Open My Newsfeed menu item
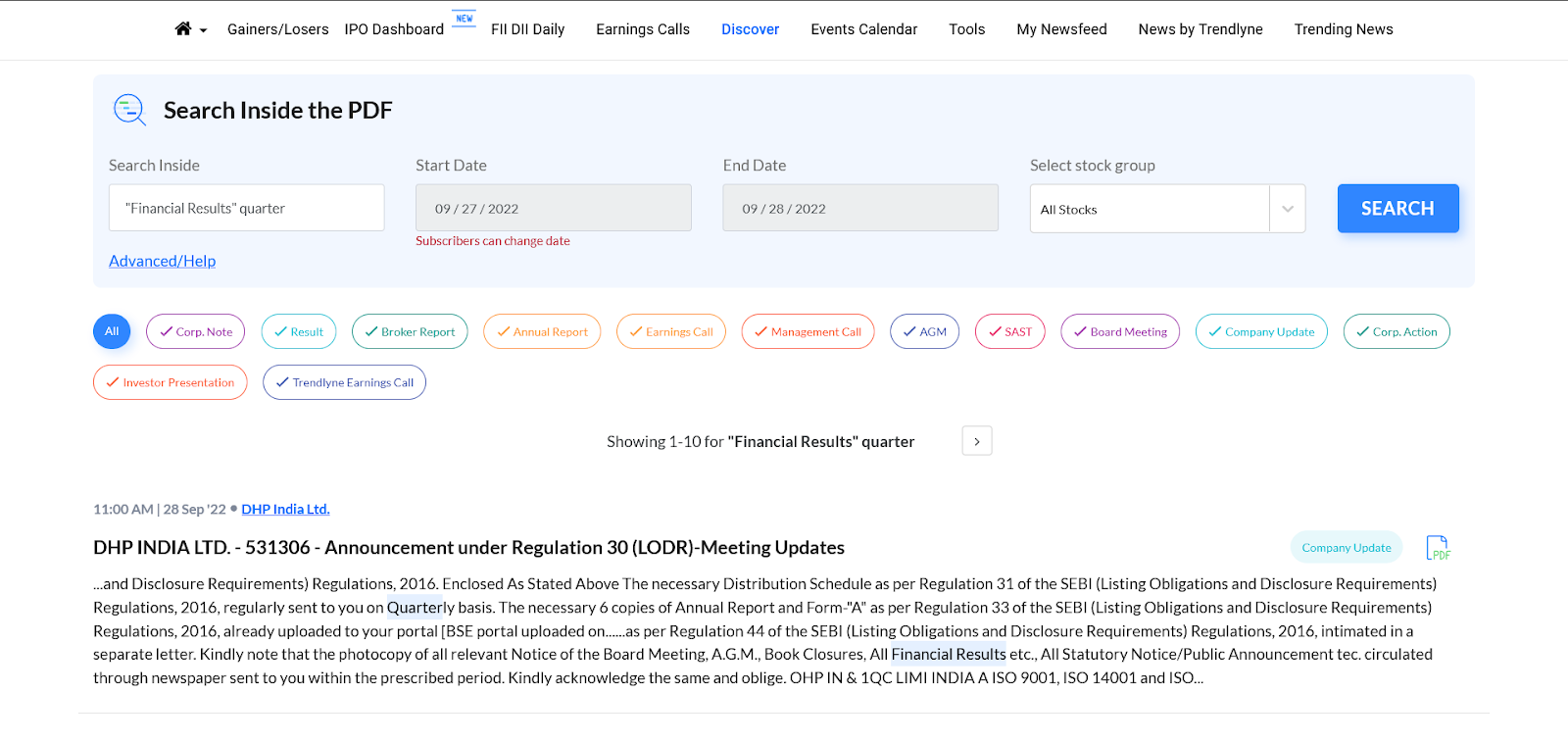Image resolution: width=1568 pixels, height=743 pixels. [1061, 29]
